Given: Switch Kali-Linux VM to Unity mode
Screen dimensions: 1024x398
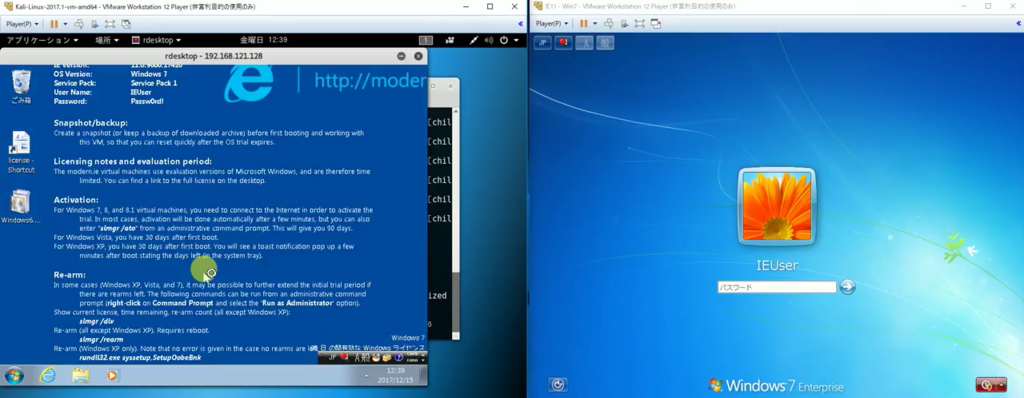Looking at the screenshot, I should pos(126,24).
